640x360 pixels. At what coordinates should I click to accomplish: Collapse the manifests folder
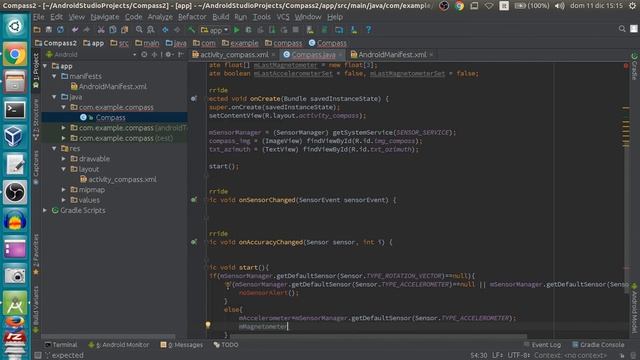[55, 76]
